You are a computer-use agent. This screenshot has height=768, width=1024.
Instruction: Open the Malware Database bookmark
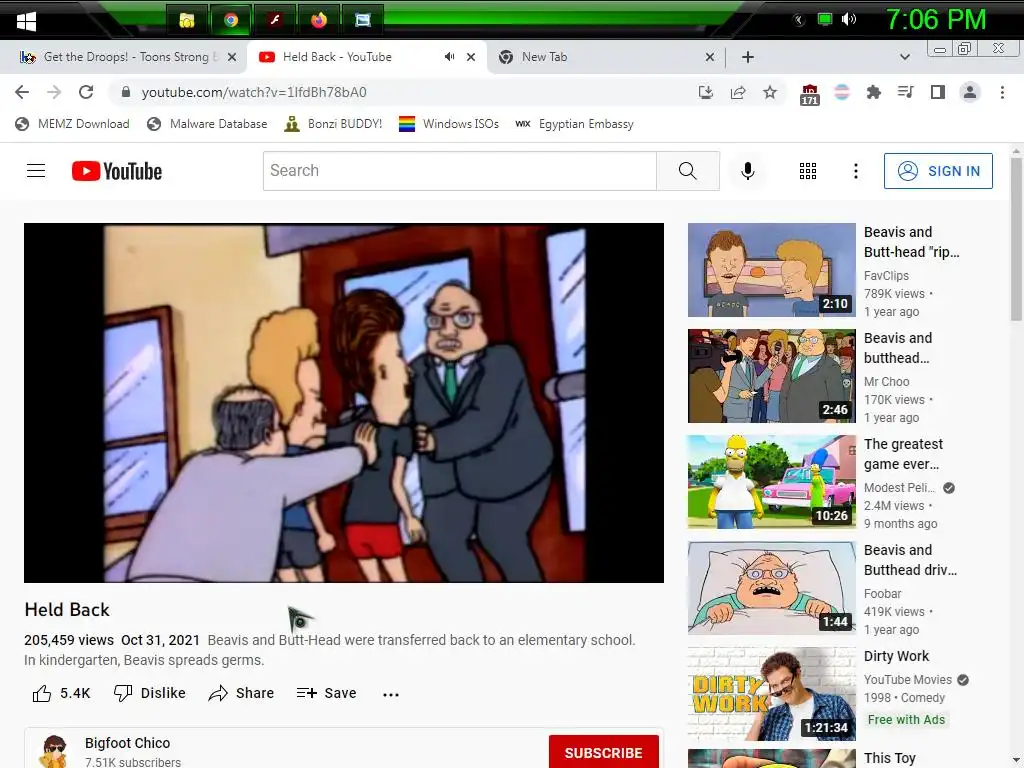coord(207,124)
